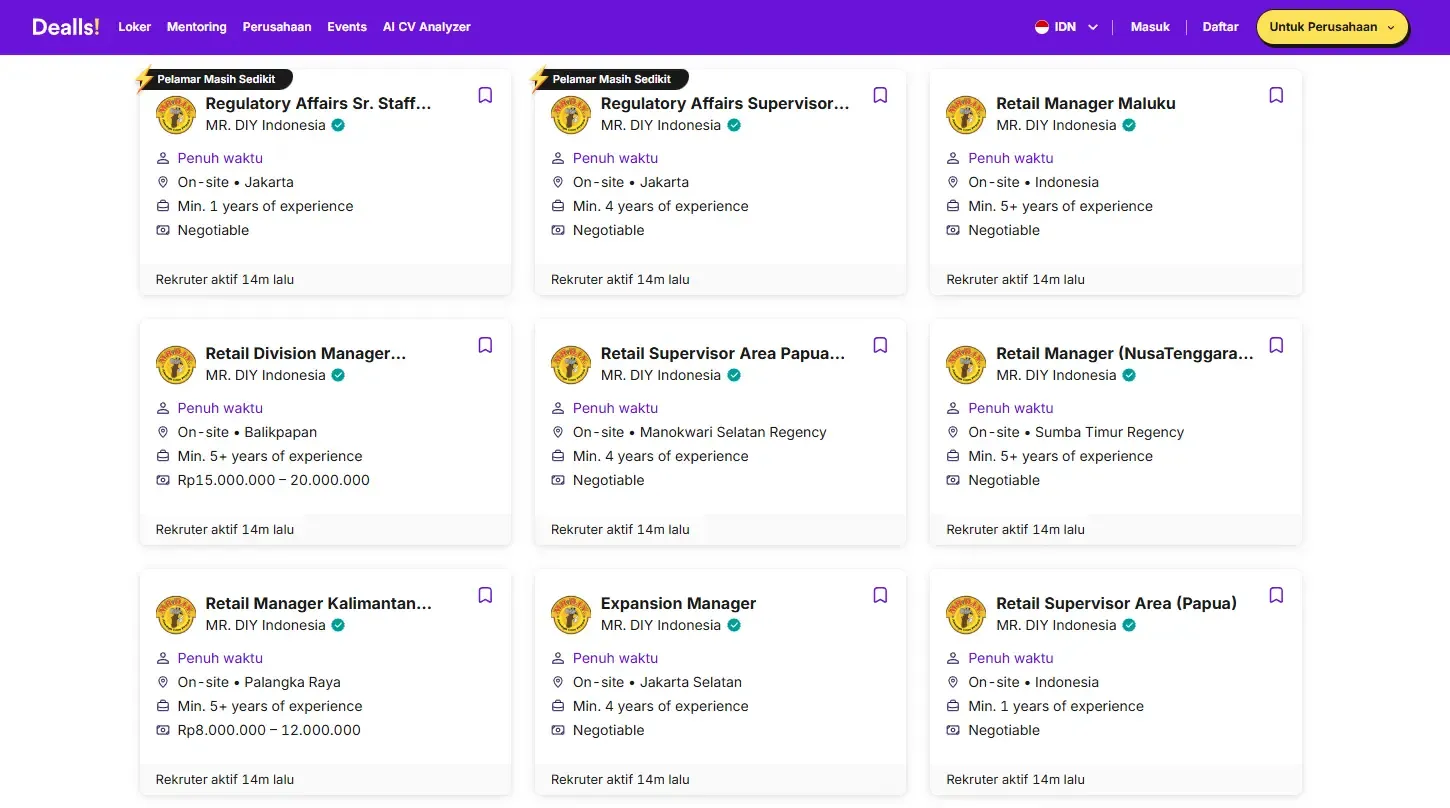
Task: Go to Mentoring page
Action: click(x=197, y=27)
